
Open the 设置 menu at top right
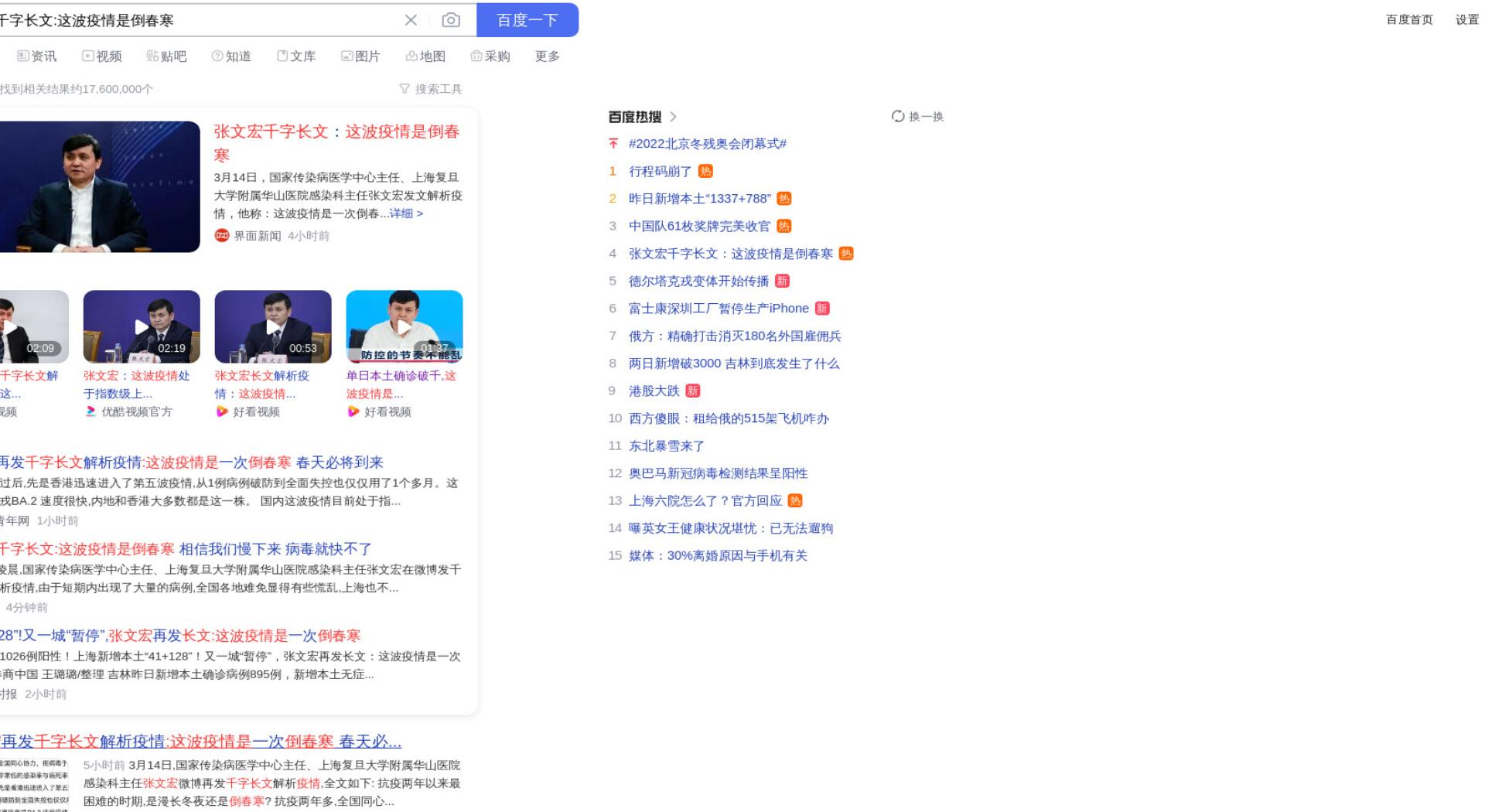(1467, 19)
